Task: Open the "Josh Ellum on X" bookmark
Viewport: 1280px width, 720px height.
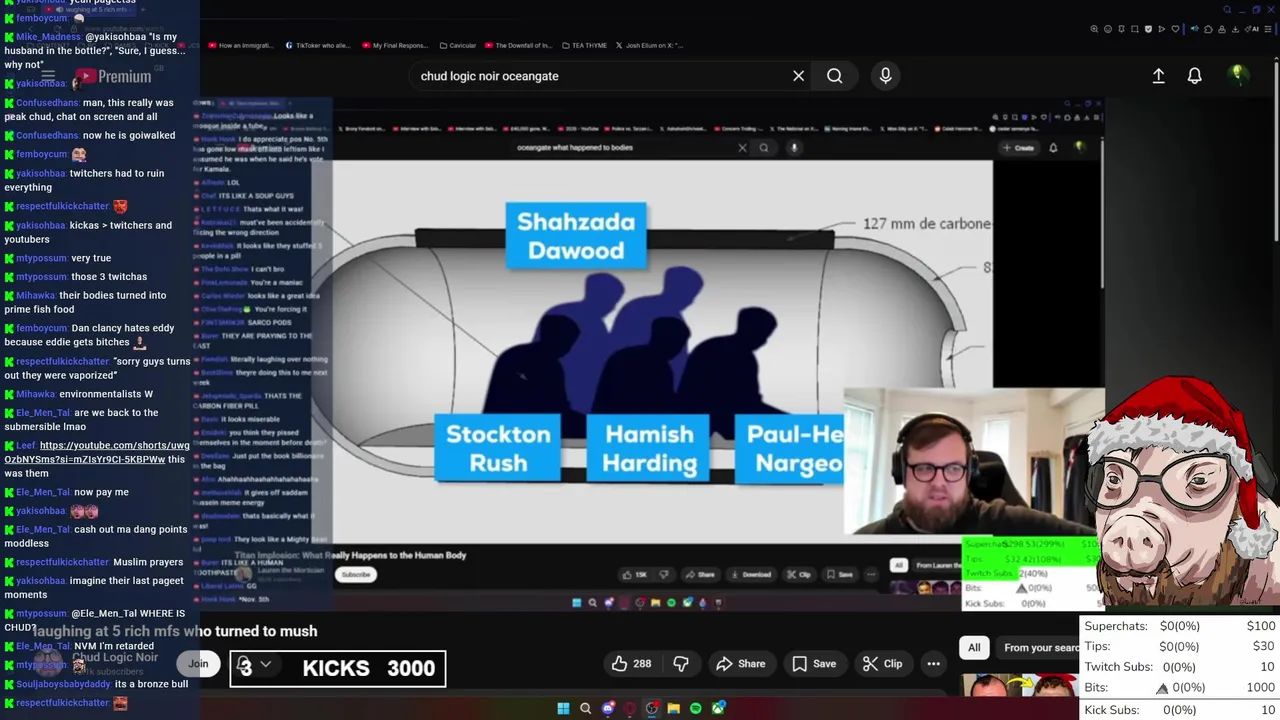Action: click(650, 45)
